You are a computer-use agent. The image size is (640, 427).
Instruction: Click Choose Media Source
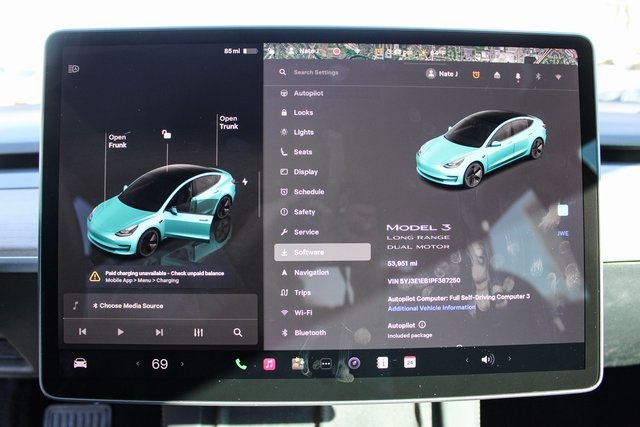130,305
